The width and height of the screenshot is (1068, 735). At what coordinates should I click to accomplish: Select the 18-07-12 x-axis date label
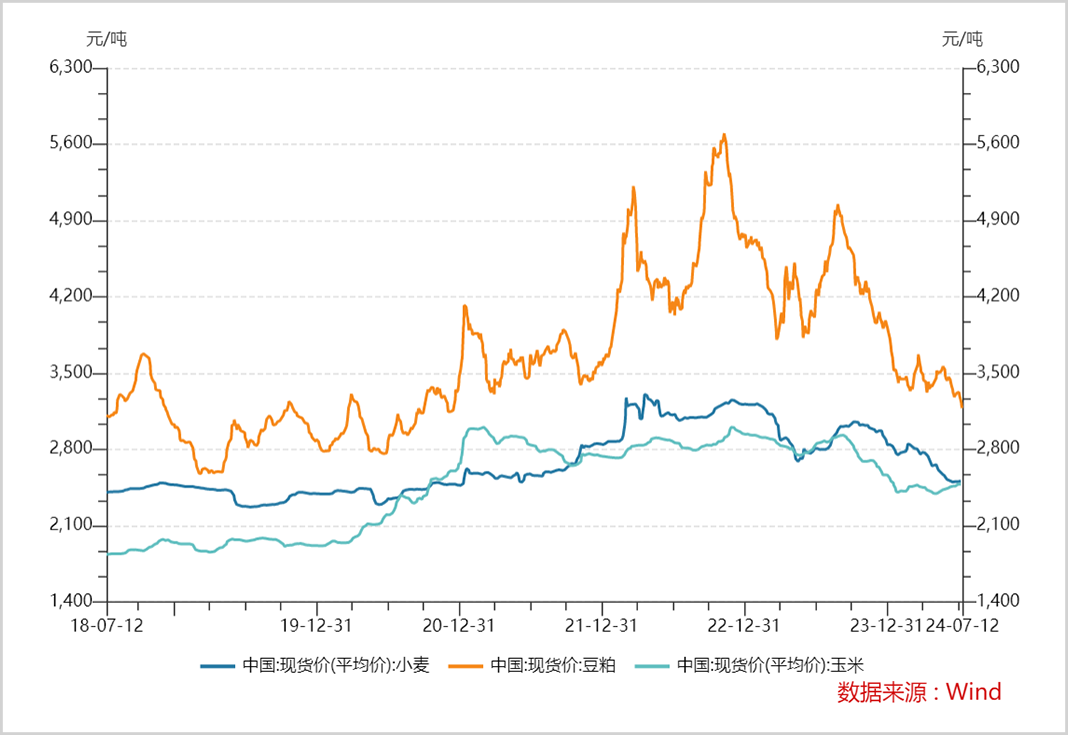(107, 625)
